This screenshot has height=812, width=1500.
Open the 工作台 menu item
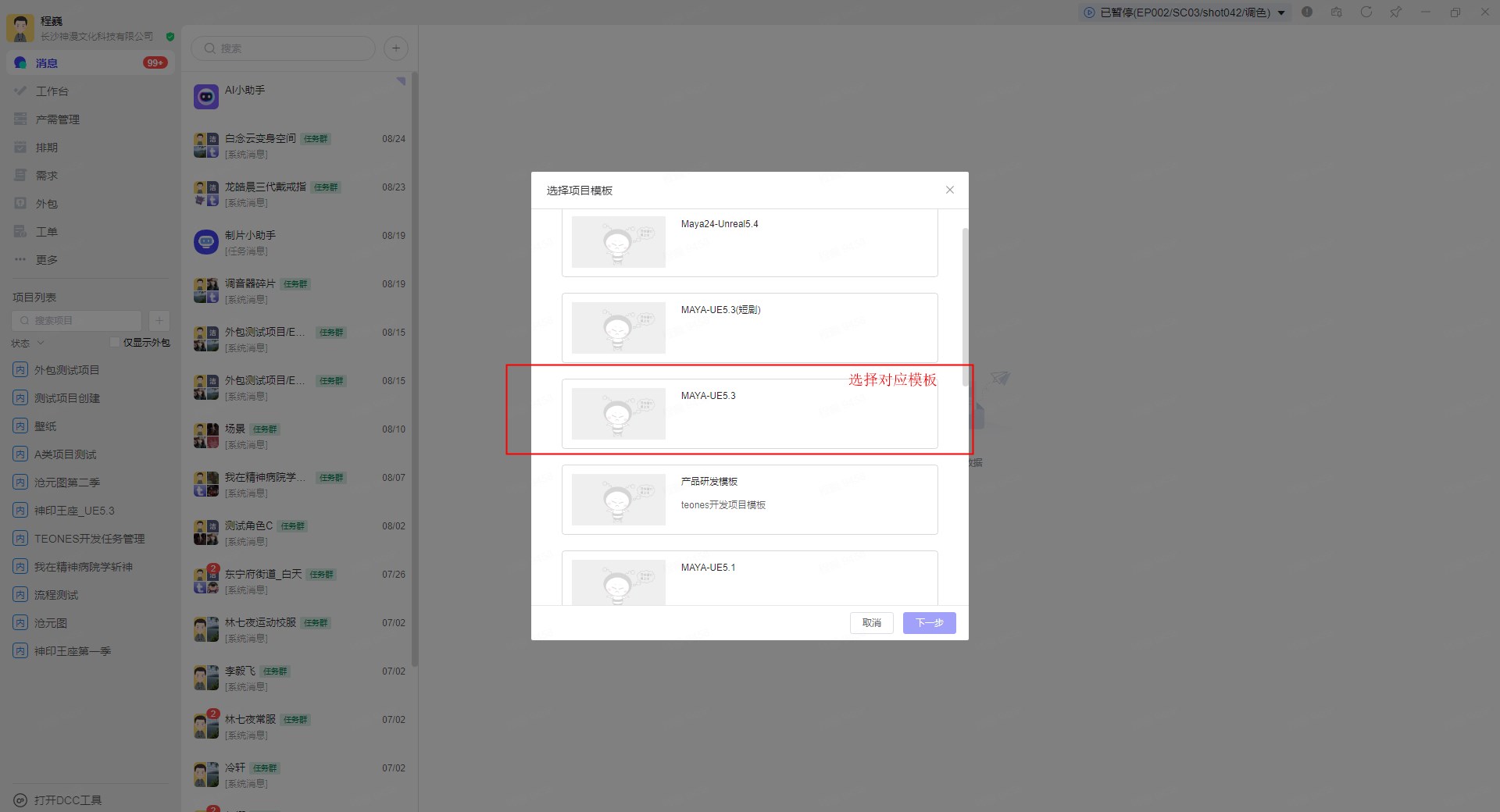[52, 91]
